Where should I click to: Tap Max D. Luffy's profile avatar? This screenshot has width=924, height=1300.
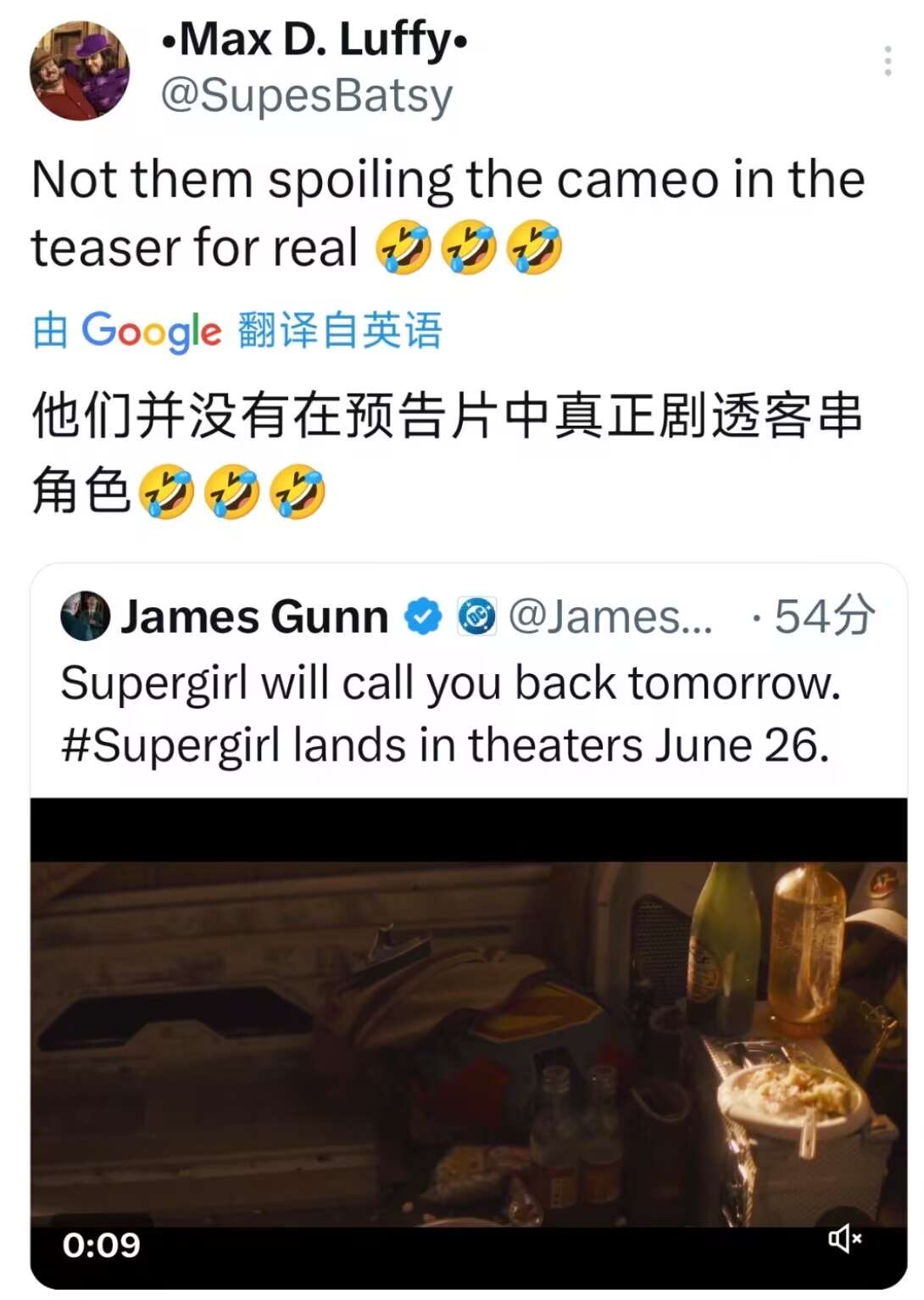(x=80, y=71)
